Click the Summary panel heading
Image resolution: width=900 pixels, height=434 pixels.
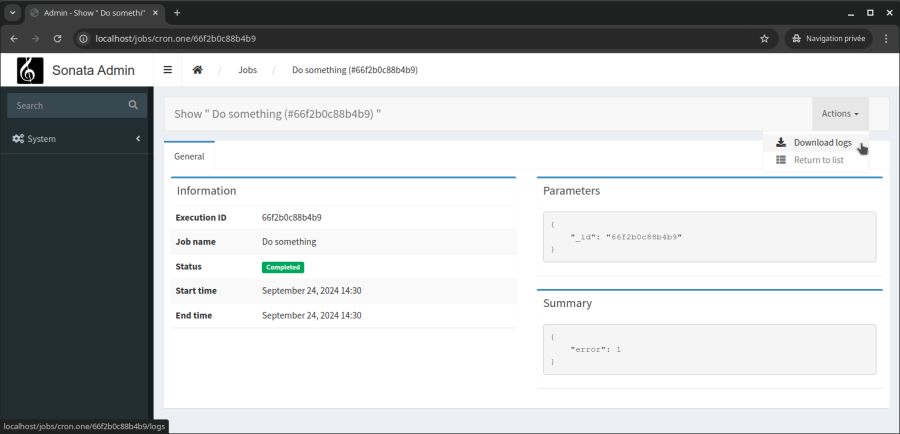pos(568,303)
